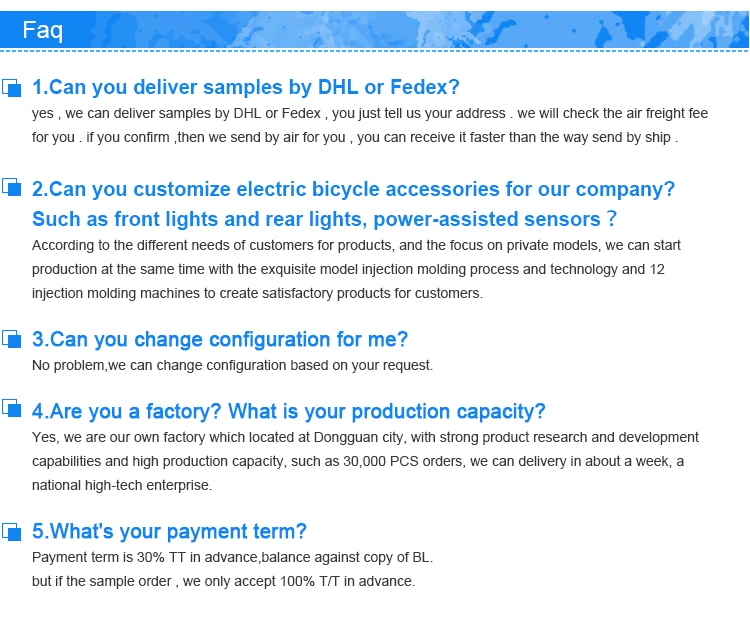Click the icon beside question 2 heading
Screen dimensions: 750x627
12,187
